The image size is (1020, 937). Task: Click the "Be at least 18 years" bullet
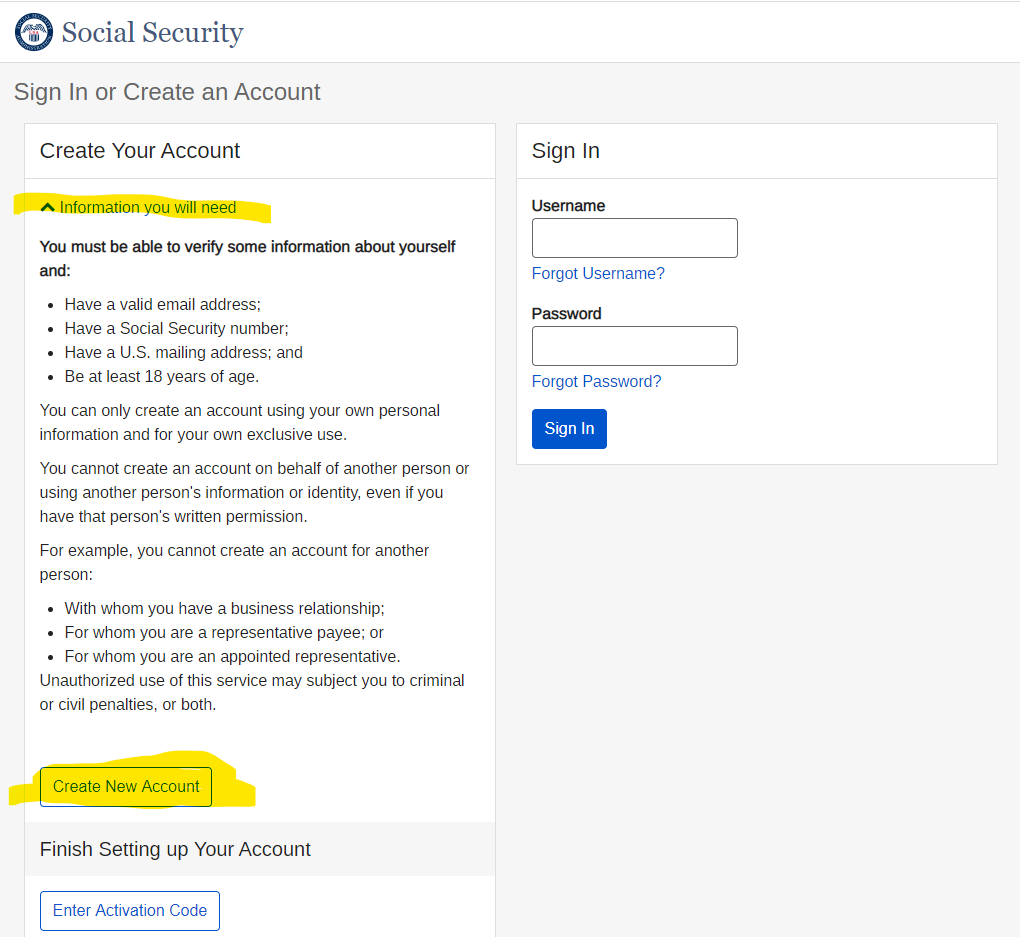click(161, 377)
